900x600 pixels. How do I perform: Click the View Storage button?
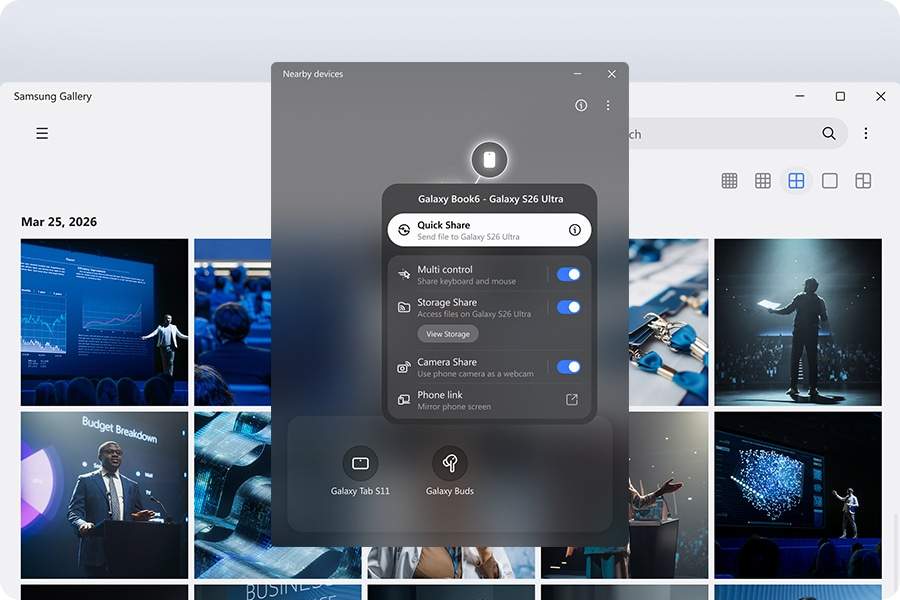[448, 334]
